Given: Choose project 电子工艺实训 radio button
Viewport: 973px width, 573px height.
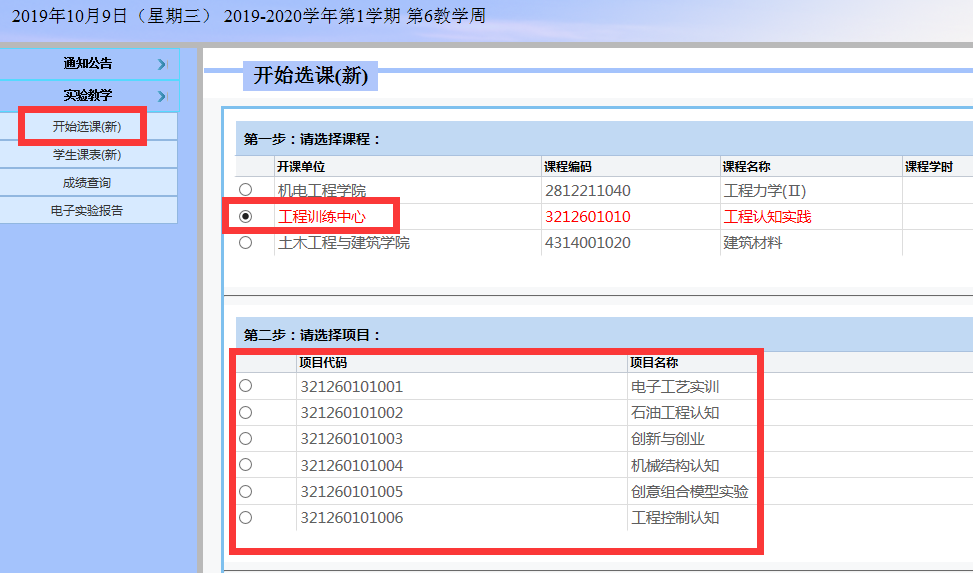Looking at the screenshot, I should [245, 386].
